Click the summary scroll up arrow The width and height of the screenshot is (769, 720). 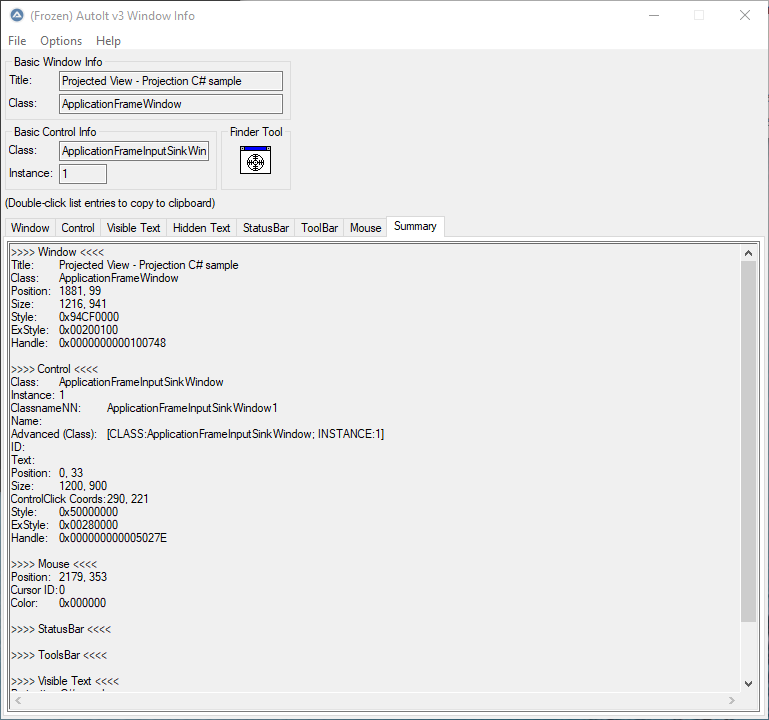coord(748,253)
